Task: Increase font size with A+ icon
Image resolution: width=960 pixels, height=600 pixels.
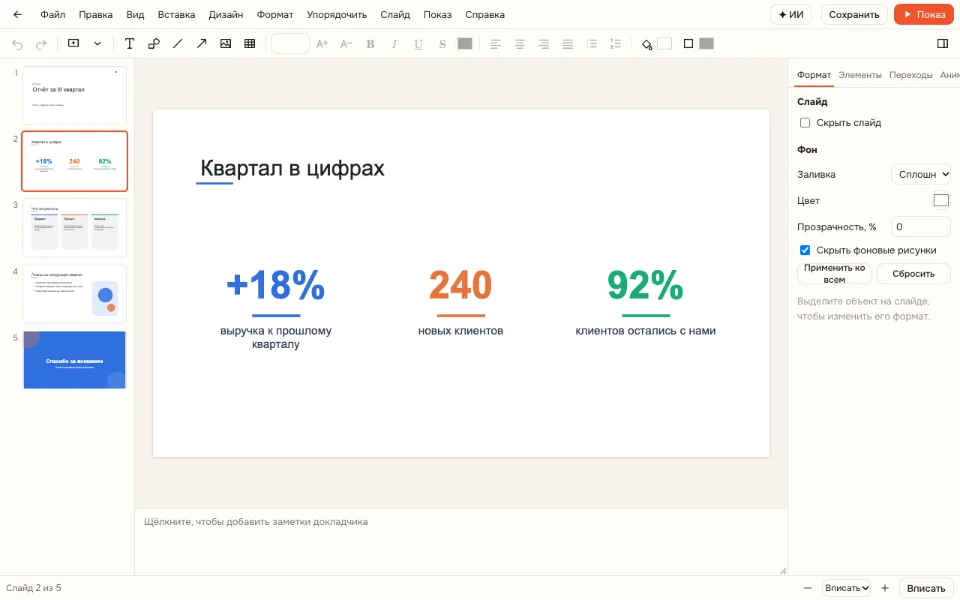Action: tap(322, 43)
